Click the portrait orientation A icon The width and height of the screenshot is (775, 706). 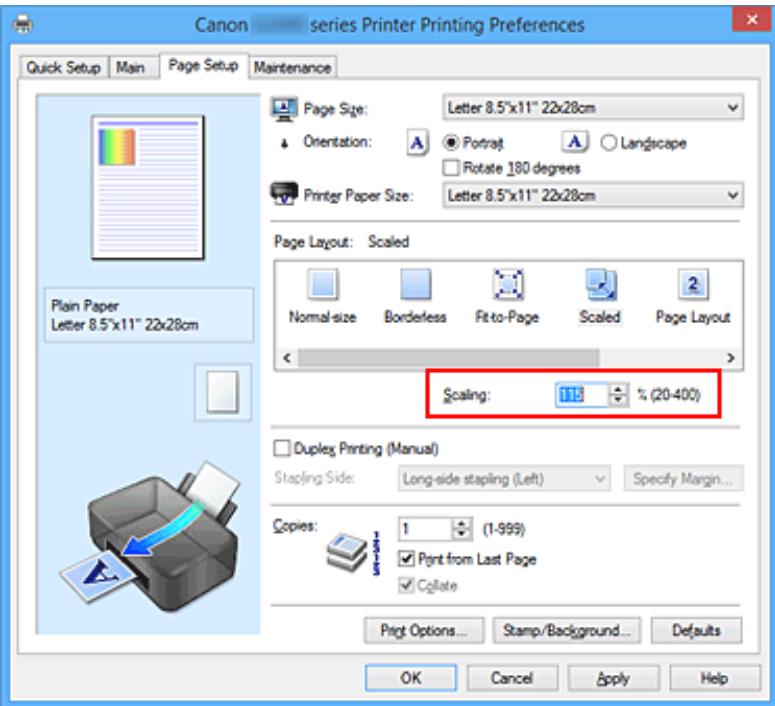click(x=418, y=143)
